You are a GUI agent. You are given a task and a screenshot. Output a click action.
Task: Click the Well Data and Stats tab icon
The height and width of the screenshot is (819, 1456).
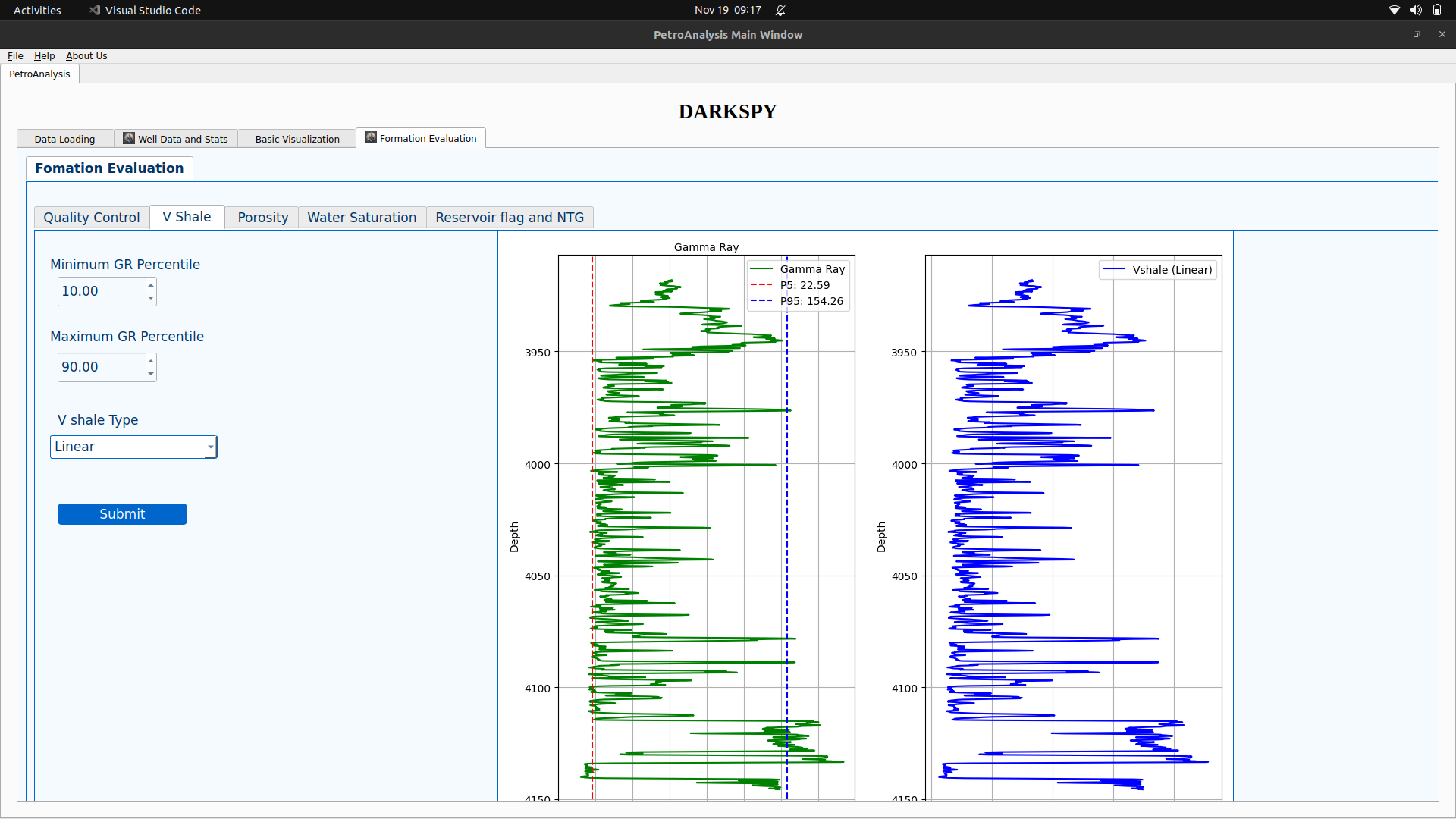[x=128, y=138]
